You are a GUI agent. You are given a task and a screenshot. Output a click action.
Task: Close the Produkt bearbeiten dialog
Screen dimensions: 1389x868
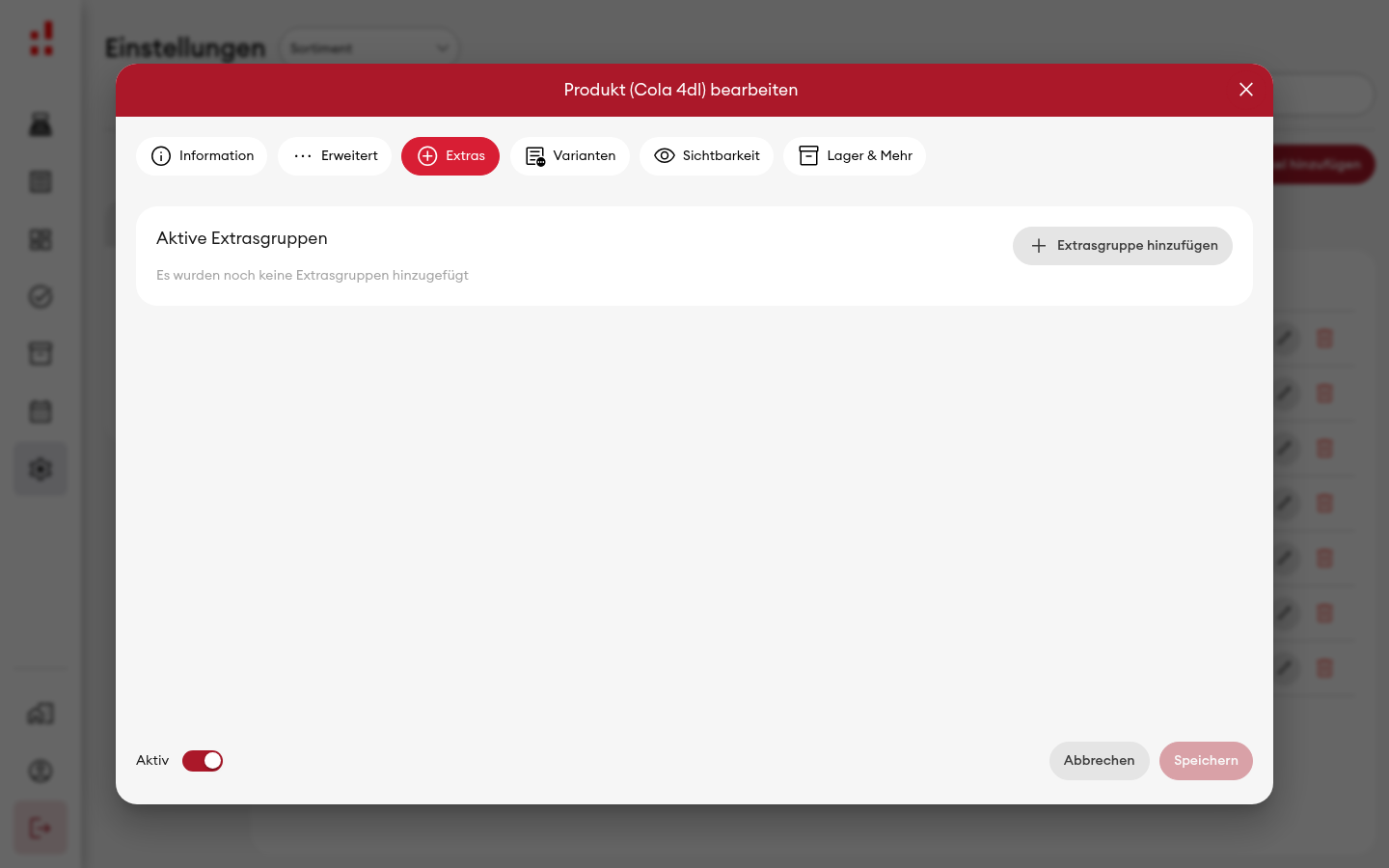(1246, 90)
